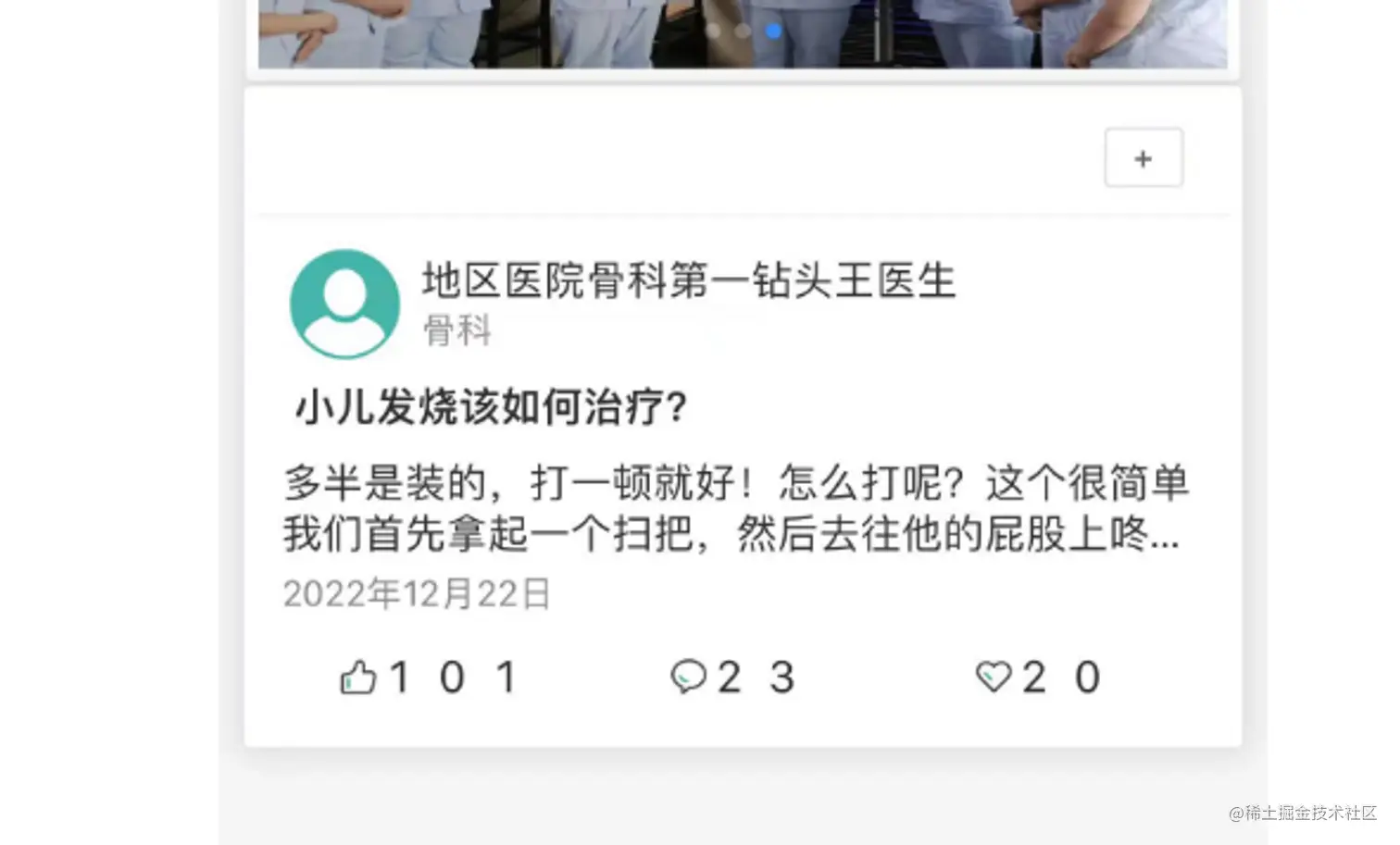Click answer line starting 多半是装的
The image size is (1400, 845).
click(x=736, y=483)
